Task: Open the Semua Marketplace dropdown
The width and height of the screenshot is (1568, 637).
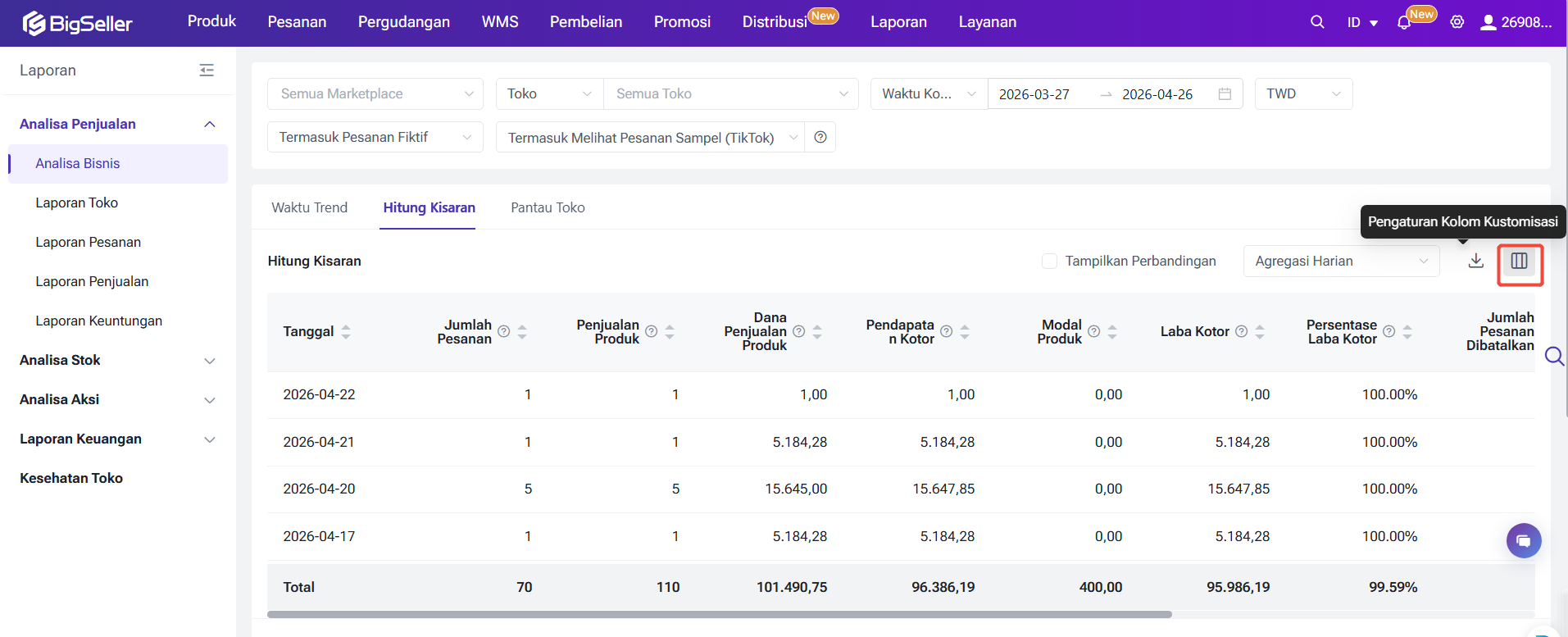Action: coord(375,94)
